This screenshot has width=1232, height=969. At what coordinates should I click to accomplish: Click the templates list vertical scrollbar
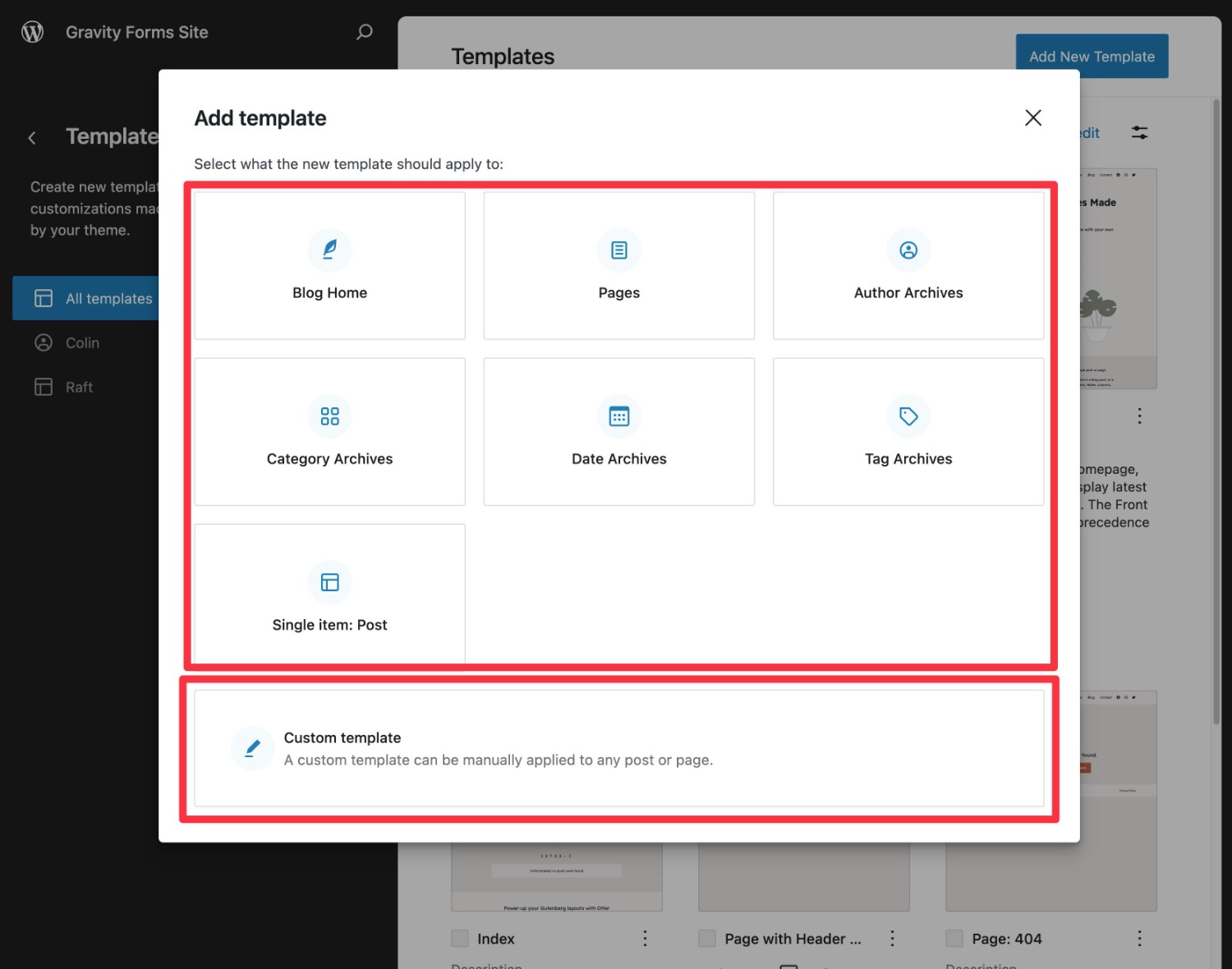[x=1216, y=411]
